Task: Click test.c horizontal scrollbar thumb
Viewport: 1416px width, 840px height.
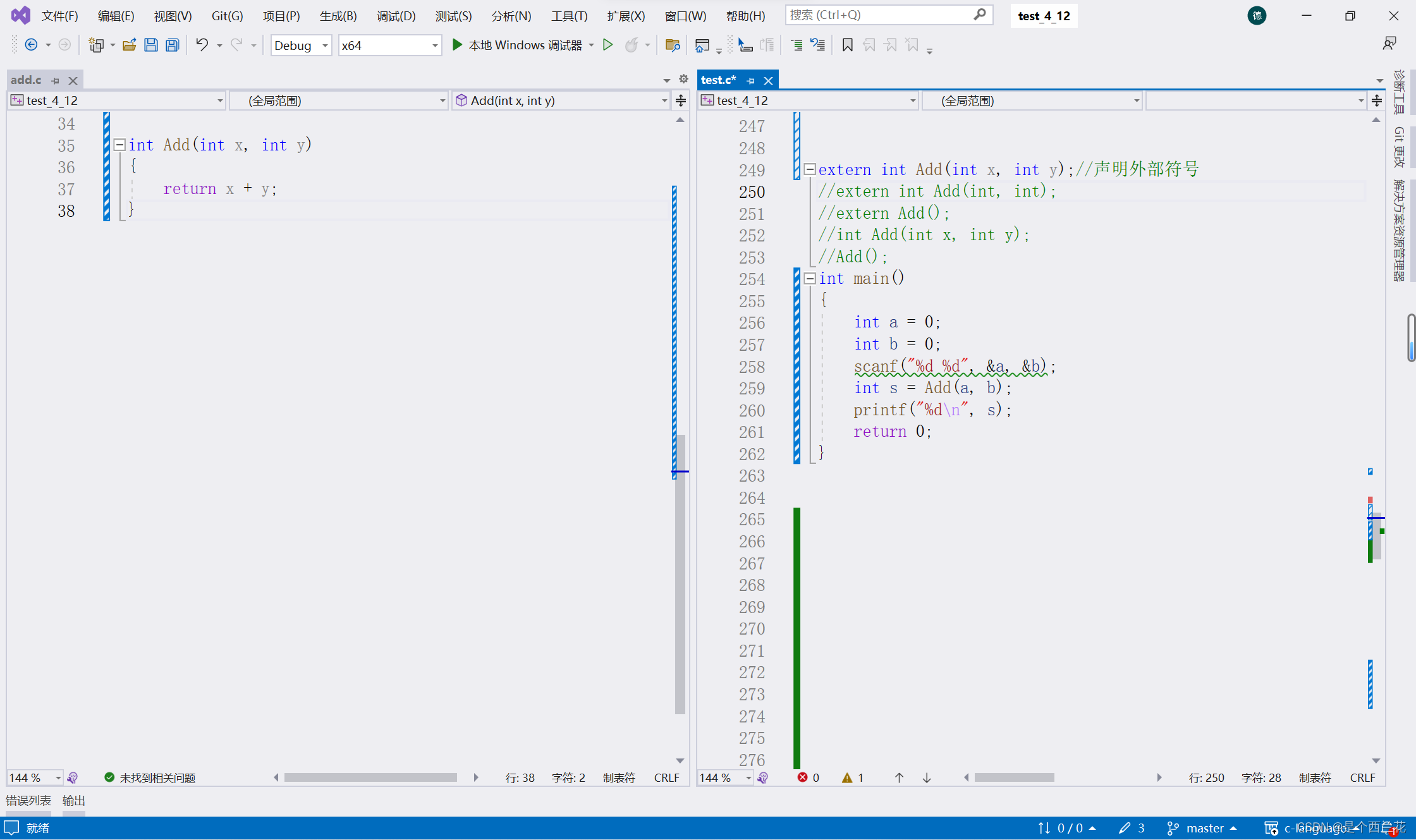Action: [1014, 777]
